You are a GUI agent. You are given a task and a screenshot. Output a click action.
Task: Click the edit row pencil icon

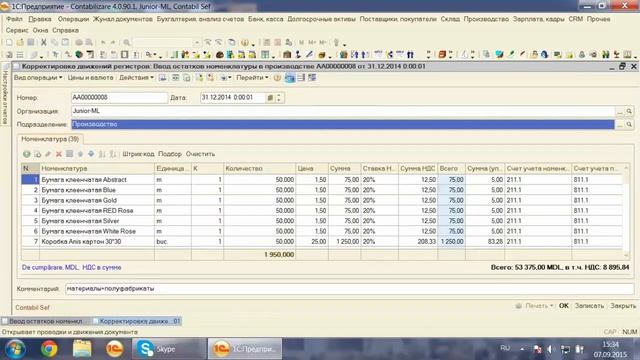pos(48,154)
